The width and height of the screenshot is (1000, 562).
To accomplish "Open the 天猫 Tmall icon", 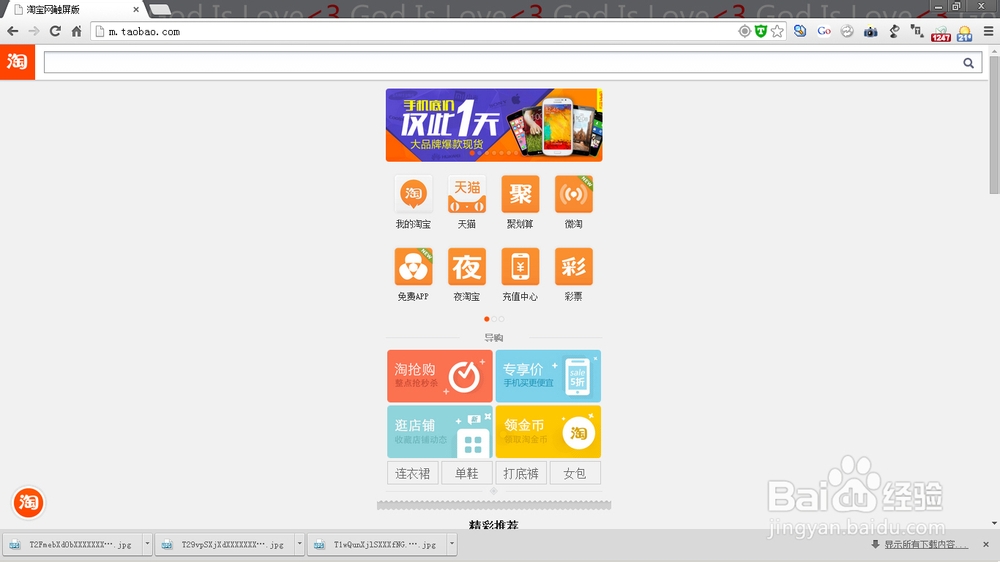I will 467,202.
